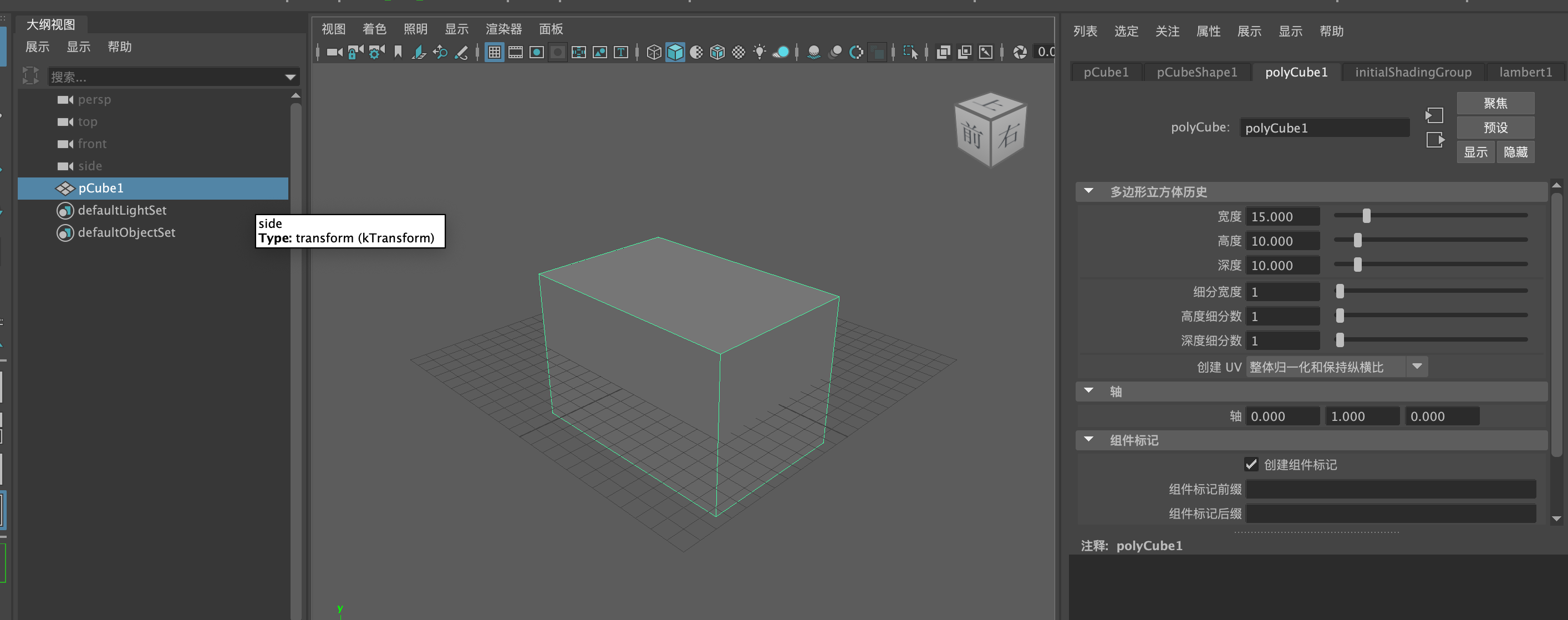Toggle the film gate icon
This screenshot has width=1568, height=620.
516,52
